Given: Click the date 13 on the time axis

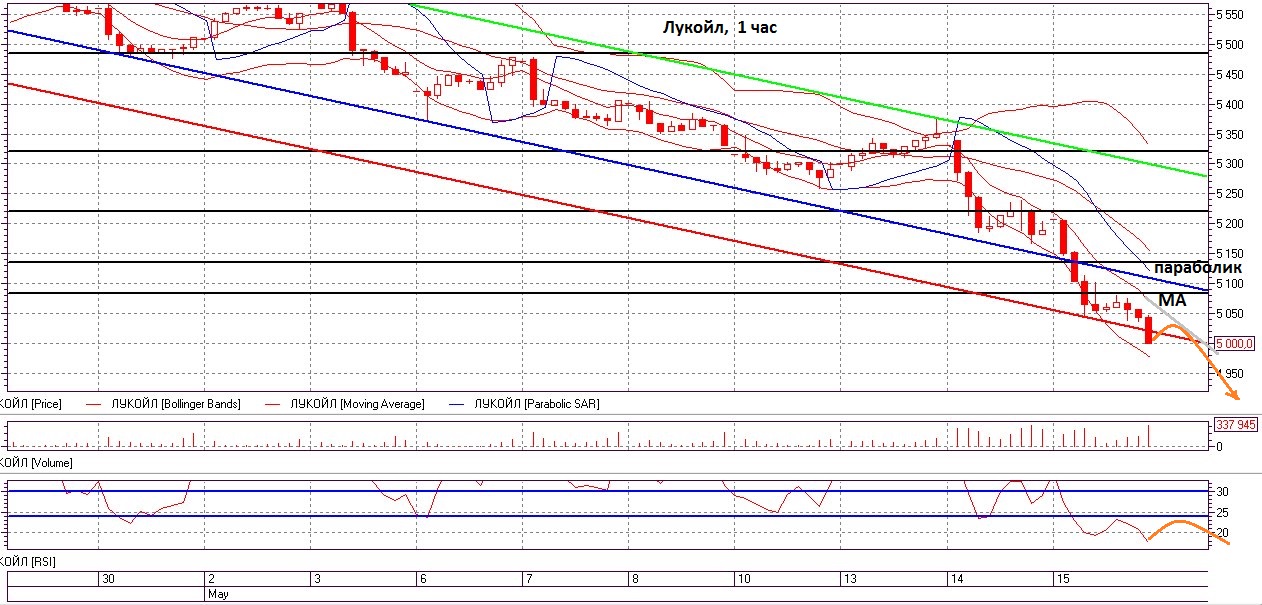Looking at the screenshot, I should click(849, 579).
